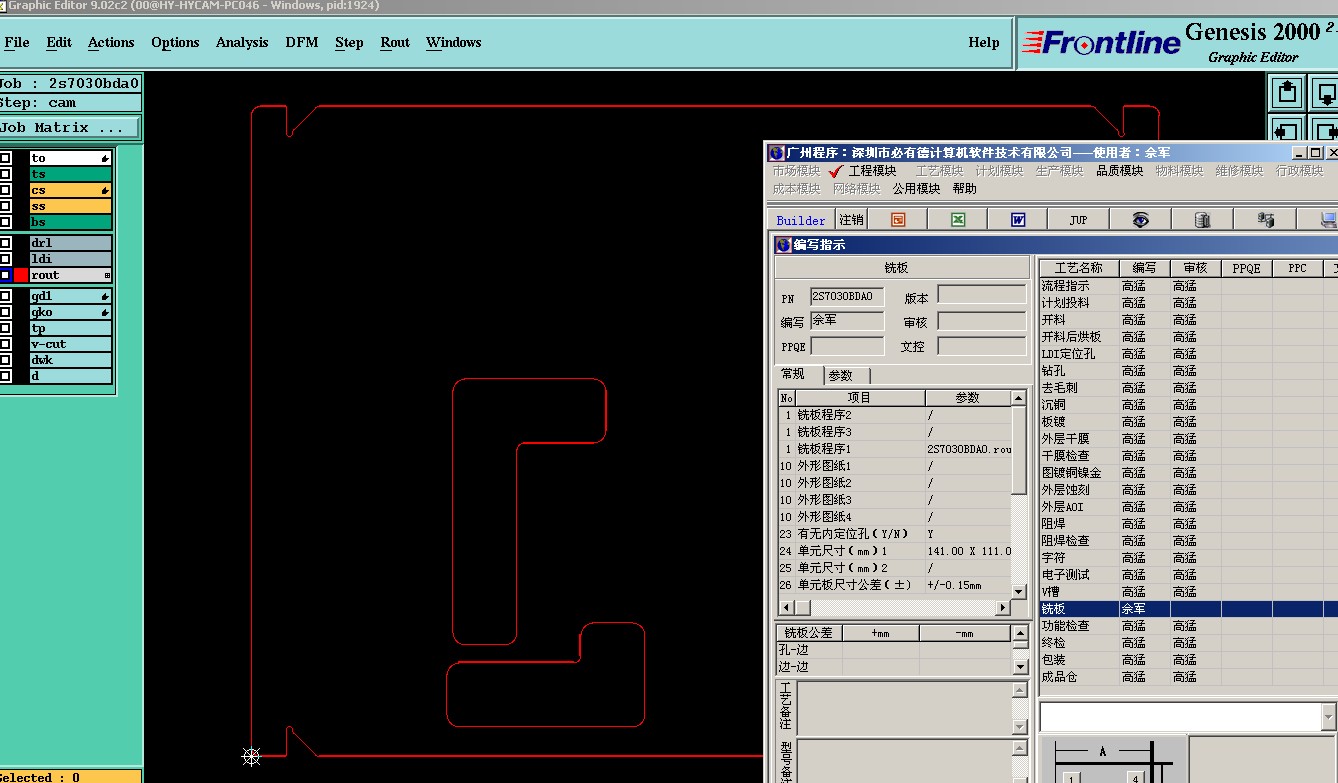Open the DFM menu

pos(302,42)
